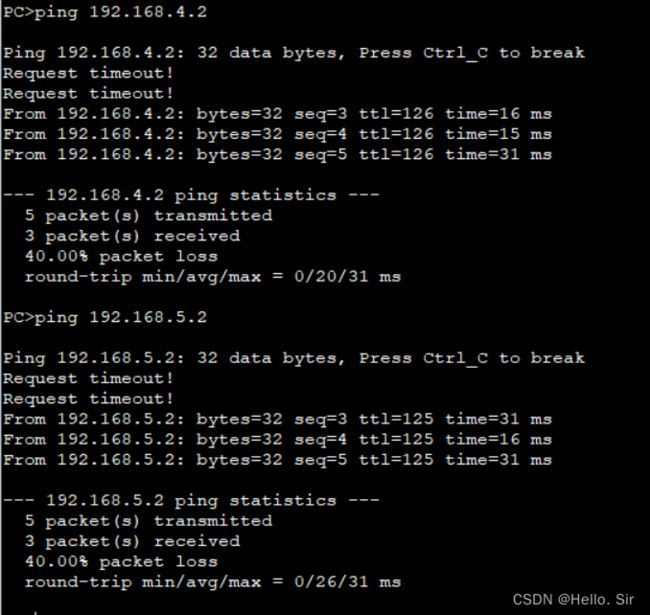Screen dimensions: 650x615
Task: Click the round-trip line showing 0/26/31 ms
Action: [x=213, y=582]
